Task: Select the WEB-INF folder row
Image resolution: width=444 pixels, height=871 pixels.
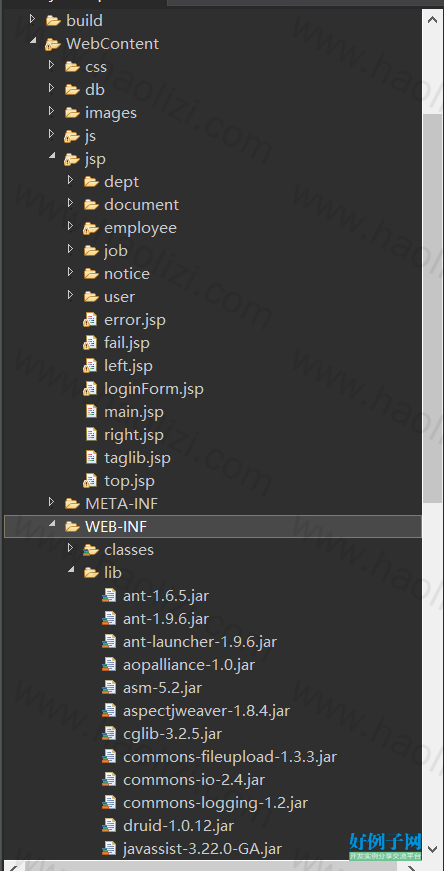Action: click(213, 527)
